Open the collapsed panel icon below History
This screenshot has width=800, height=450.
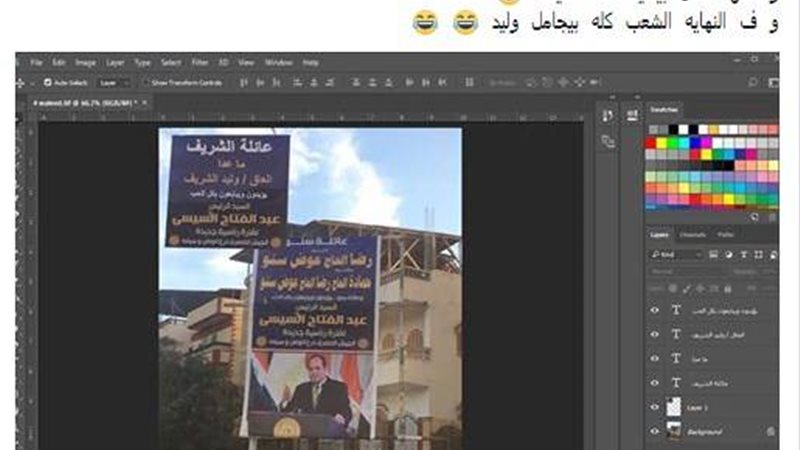(x=607, y=141)
